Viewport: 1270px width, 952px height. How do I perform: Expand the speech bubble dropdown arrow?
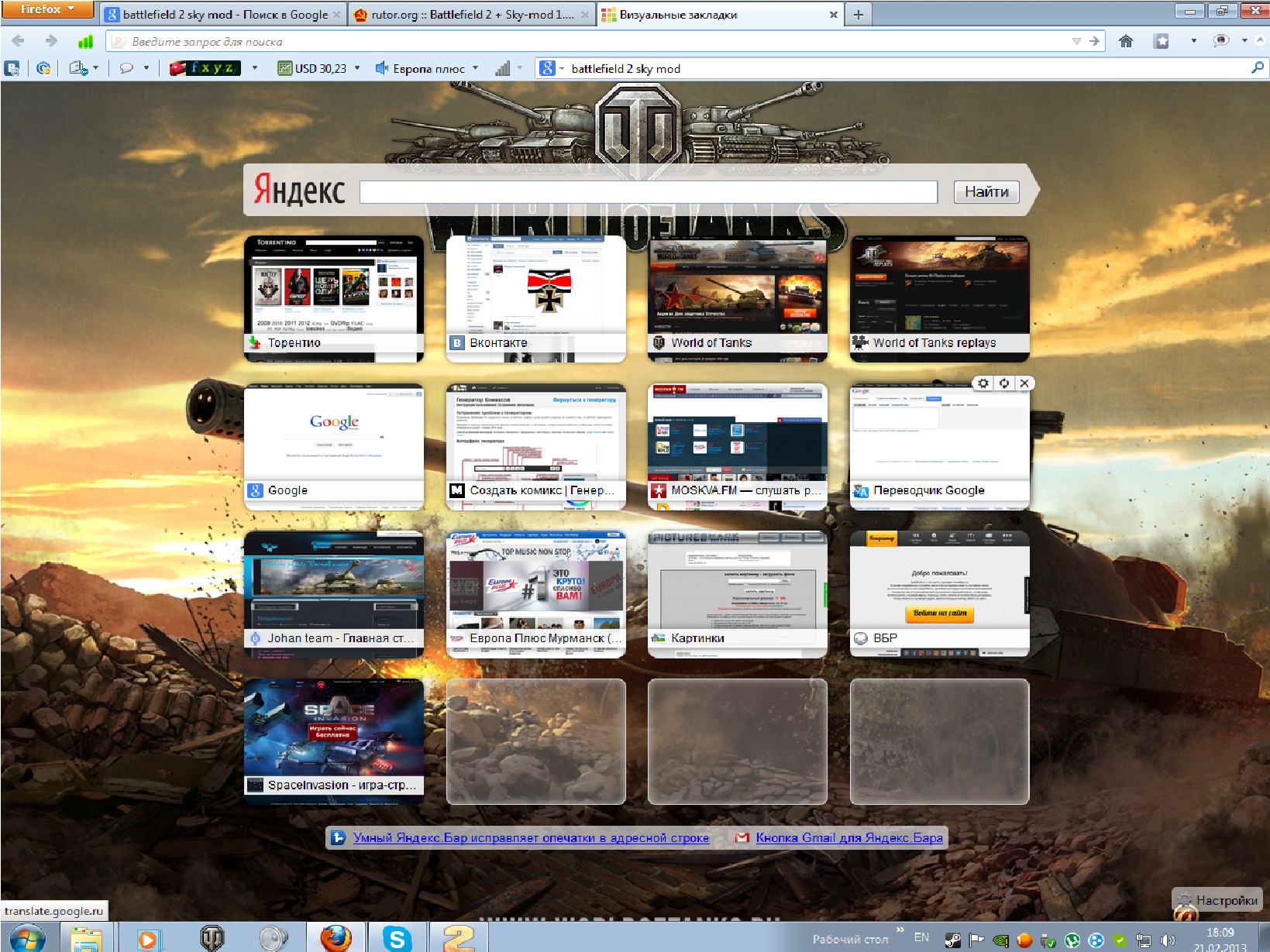pyautogui.click(x=146, y=68)
